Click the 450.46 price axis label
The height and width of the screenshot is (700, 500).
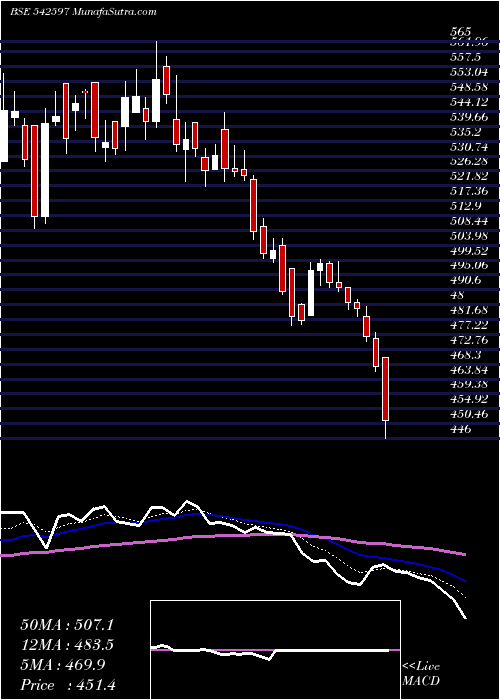coord(470,414)
